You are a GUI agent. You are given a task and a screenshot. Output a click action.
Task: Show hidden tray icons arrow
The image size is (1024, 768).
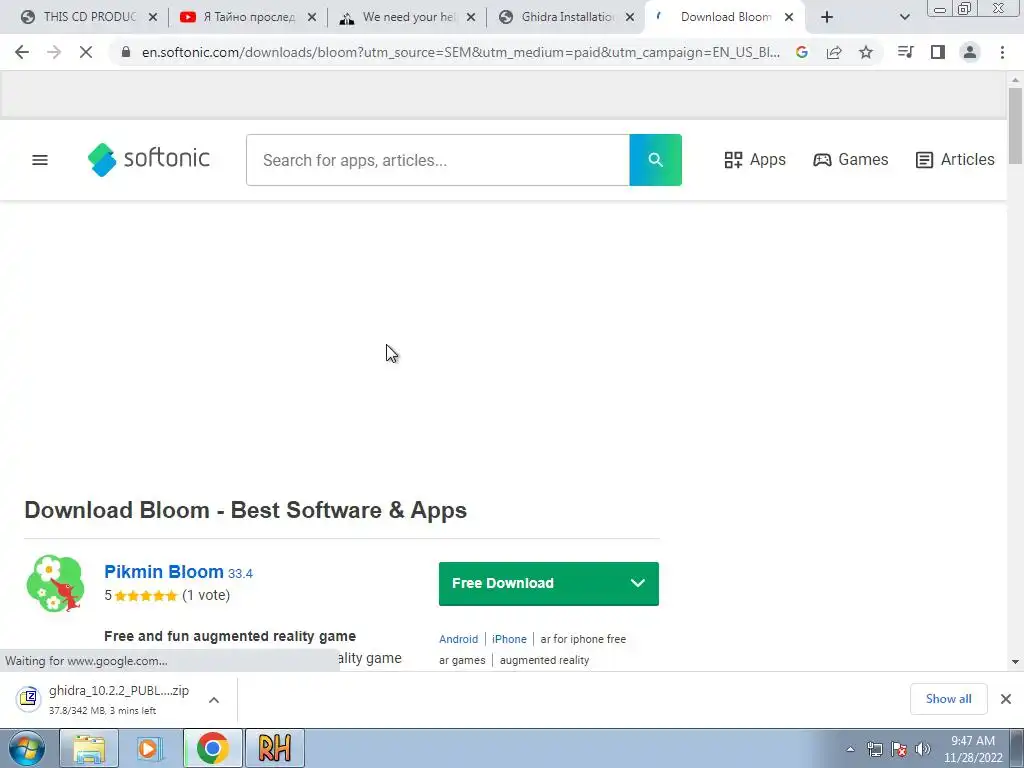[x=850, y=749]
